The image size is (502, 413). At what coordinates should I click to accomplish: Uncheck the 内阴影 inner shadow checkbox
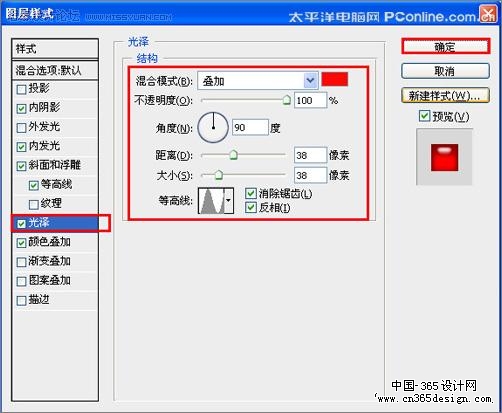click(x=21, y=108)
